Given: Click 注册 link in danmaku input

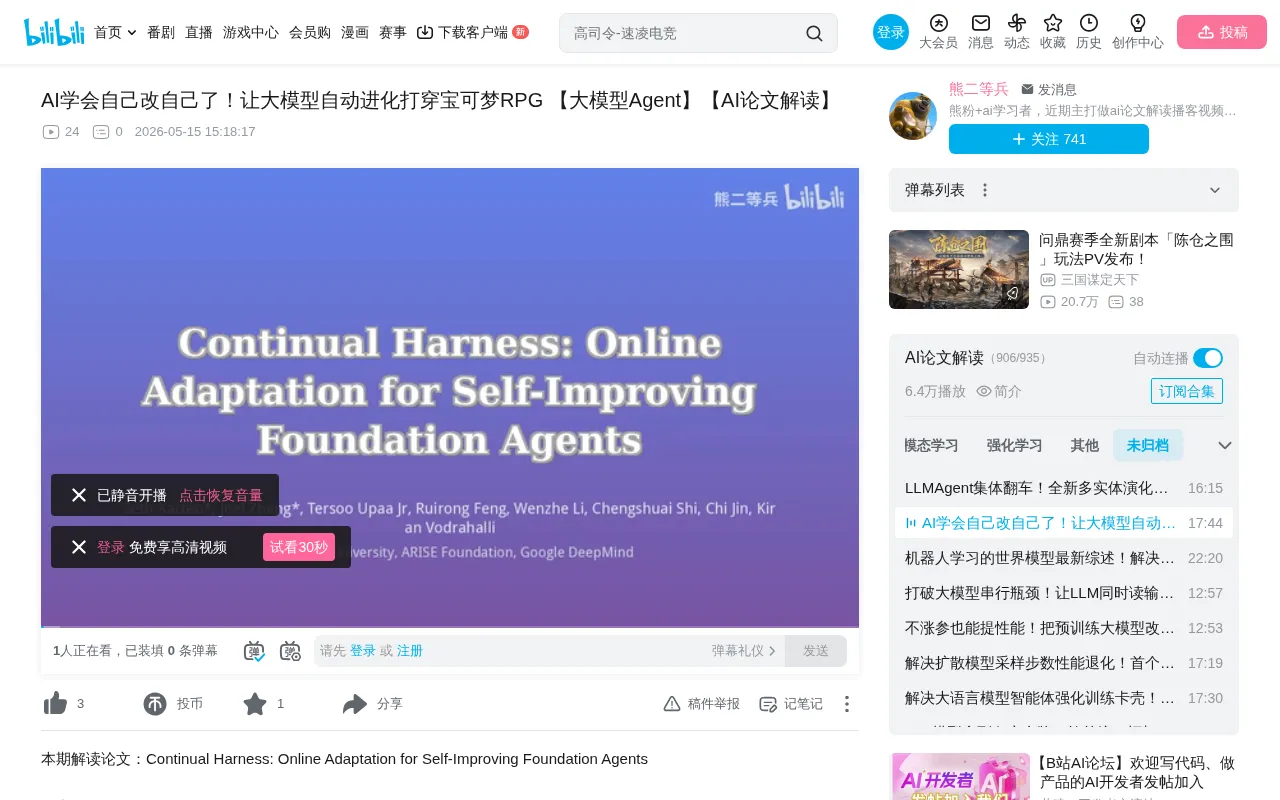Looking at the screenshot, I should 410,651.
